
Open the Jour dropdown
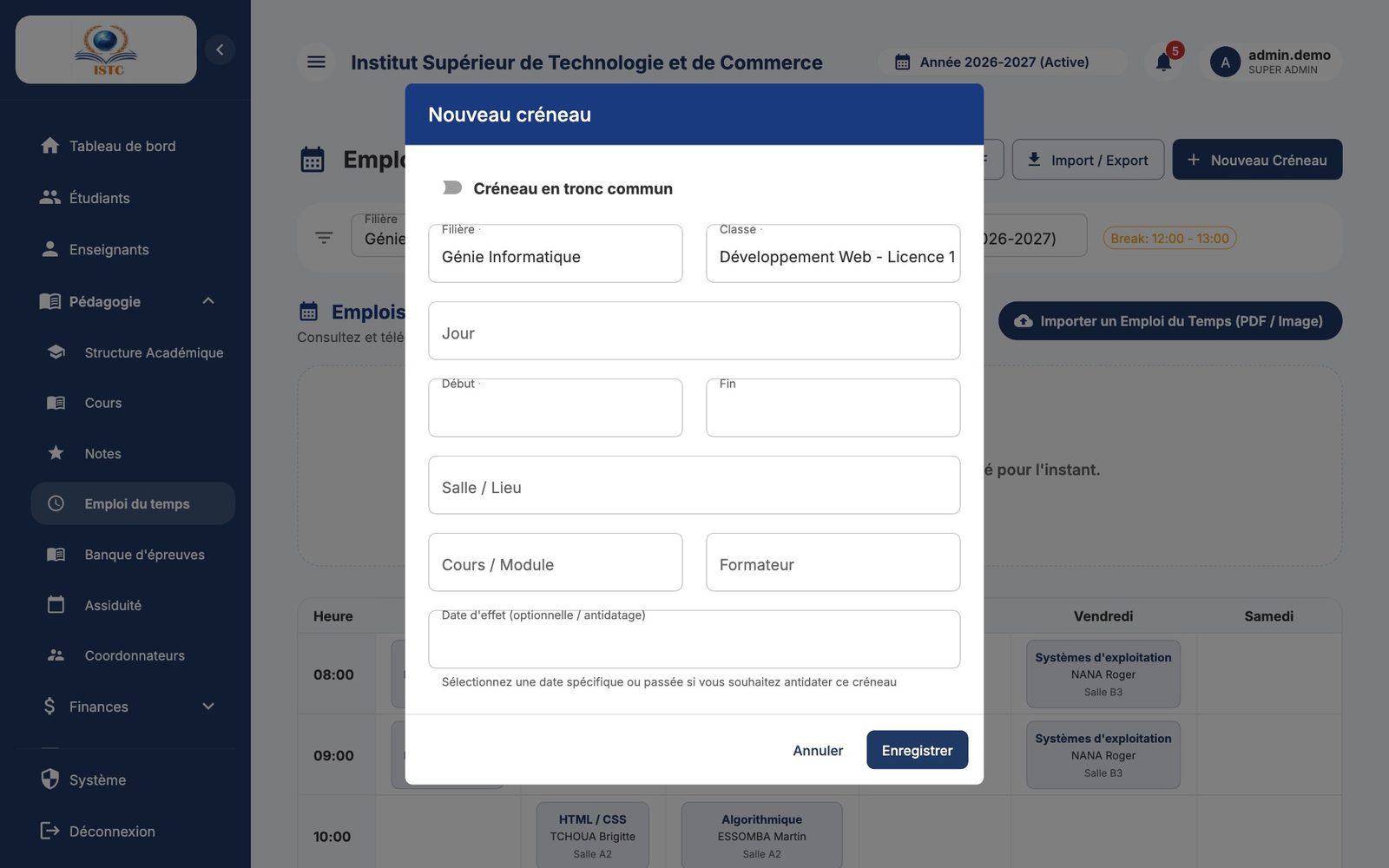pos(694,331)
